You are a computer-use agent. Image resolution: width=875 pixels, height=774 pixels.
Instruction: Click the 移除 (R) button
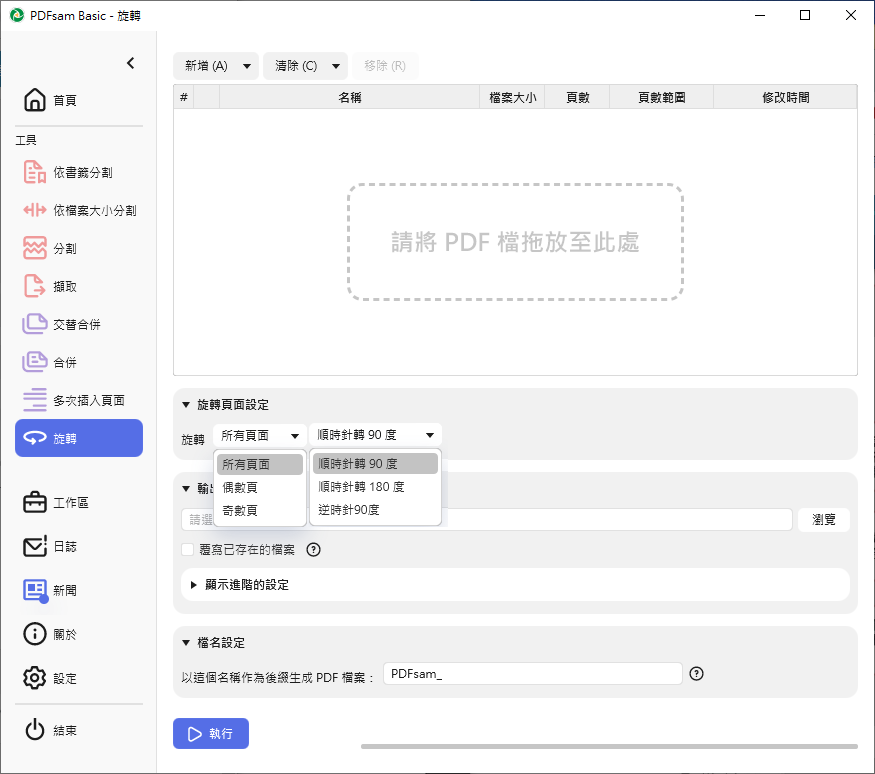[385, 66]
